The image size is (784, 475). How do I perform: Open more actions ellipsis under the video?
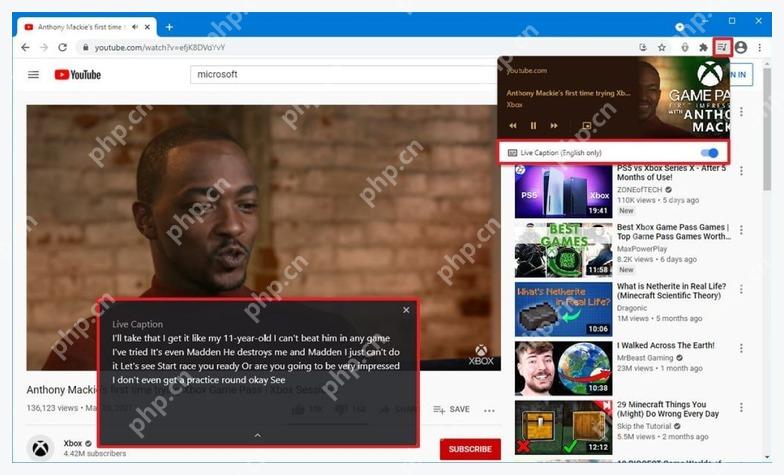(489, 410)
